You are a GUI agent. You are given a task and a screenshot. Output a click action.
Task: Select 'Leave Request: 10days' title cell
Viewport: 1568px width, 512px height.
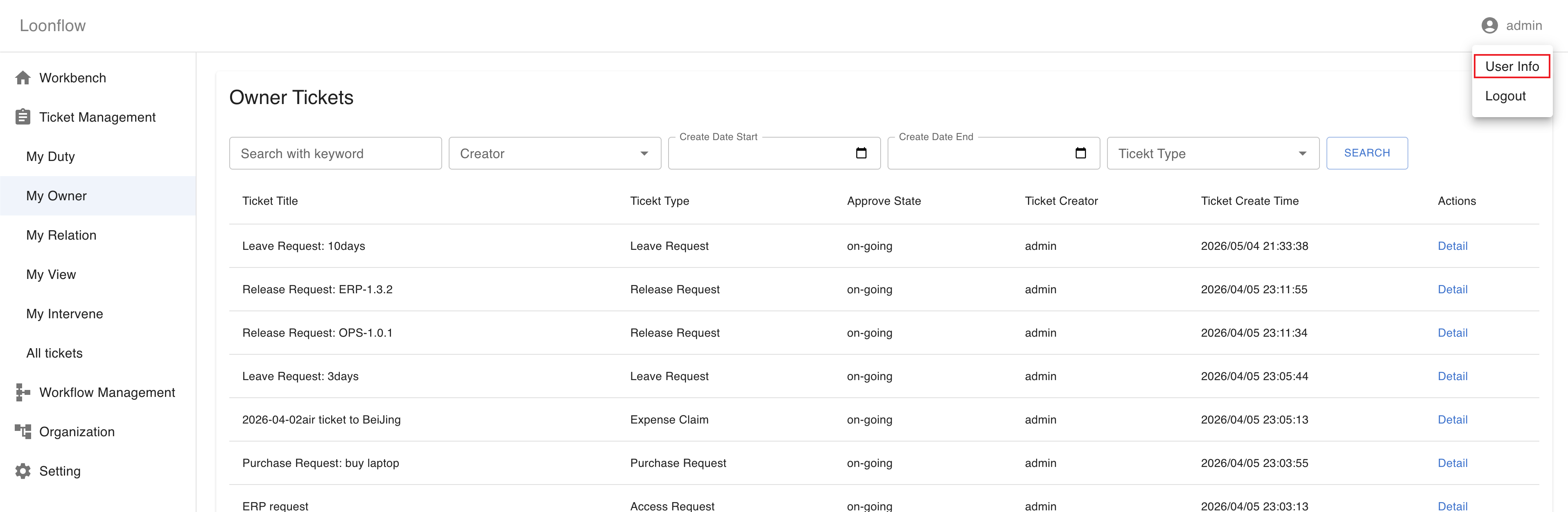304,246
